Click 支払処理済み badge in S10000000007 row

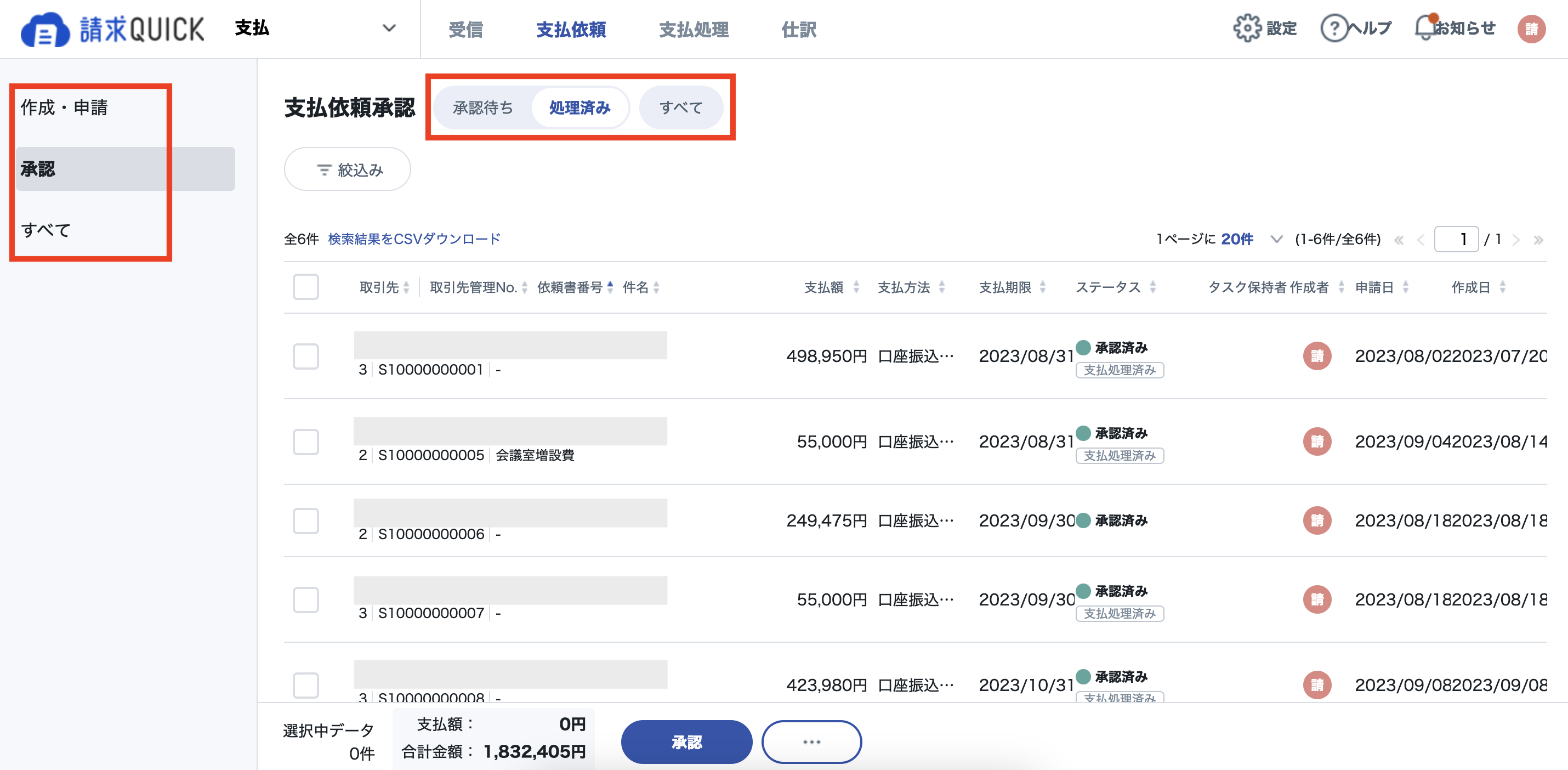click(1120, 614)
